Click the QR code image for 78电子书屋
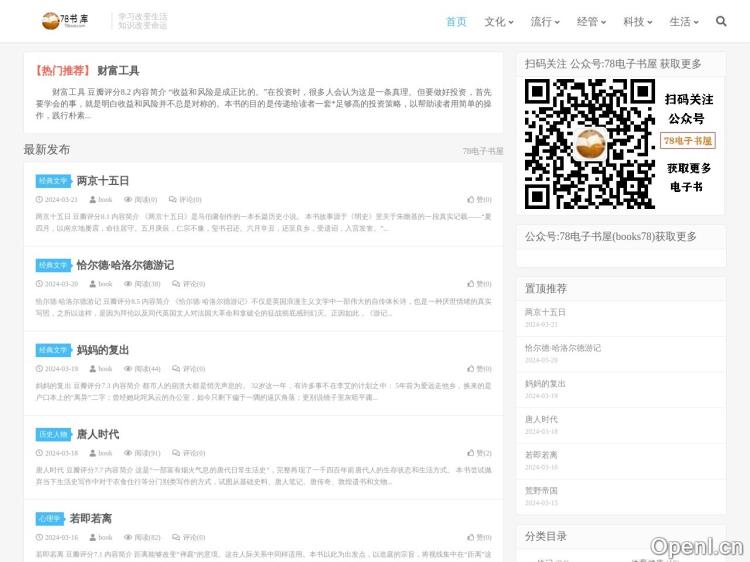This screenshot has height=562, width=750. point(588,143)
